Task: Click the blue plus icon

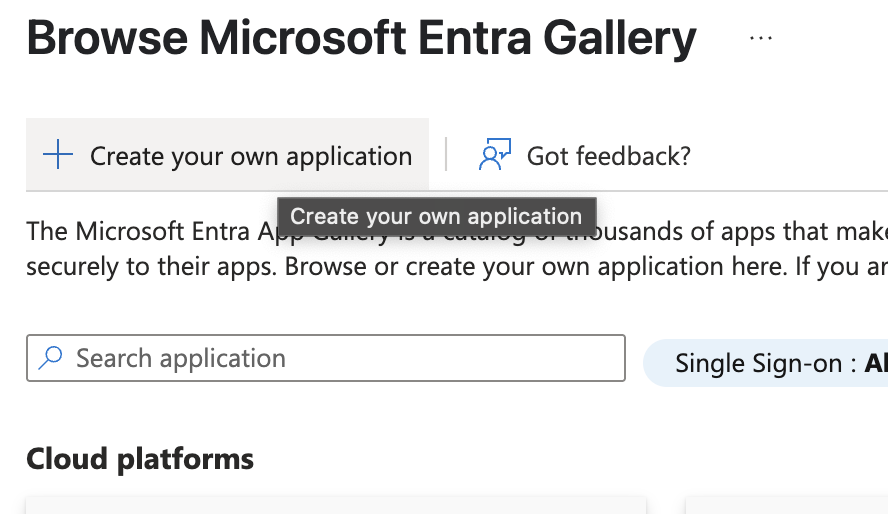Action: pos(58,155)
